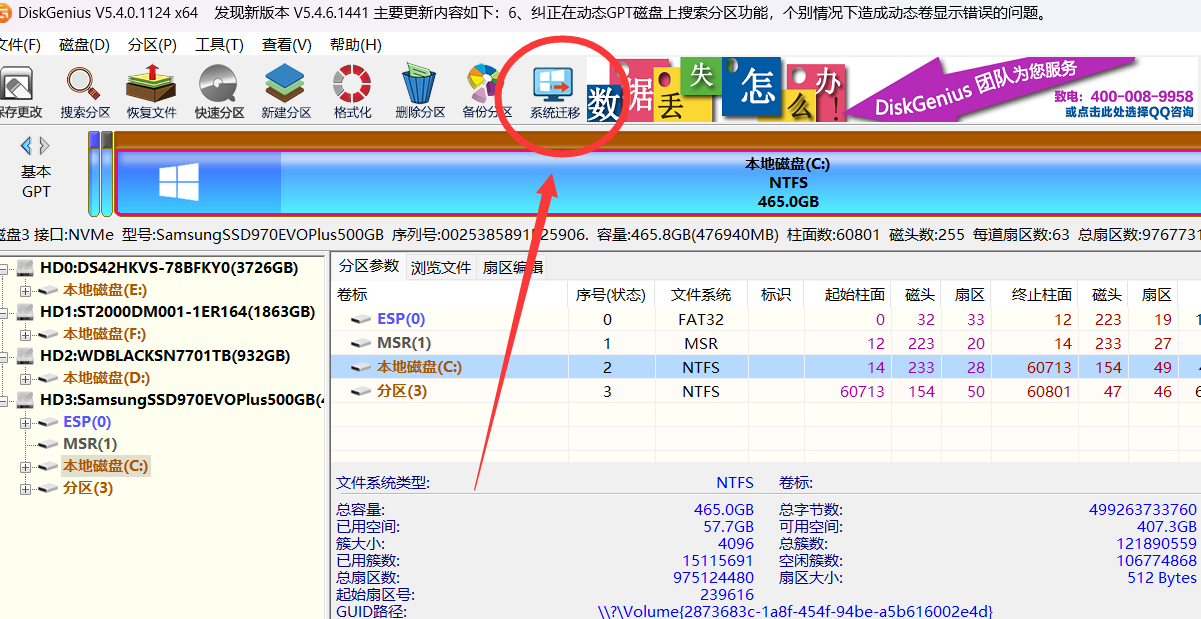This screenshot has width=1201, height=619.
Task: Select the highlighted 本地磁盘(C:) table row
Action: tap(767, 368)
